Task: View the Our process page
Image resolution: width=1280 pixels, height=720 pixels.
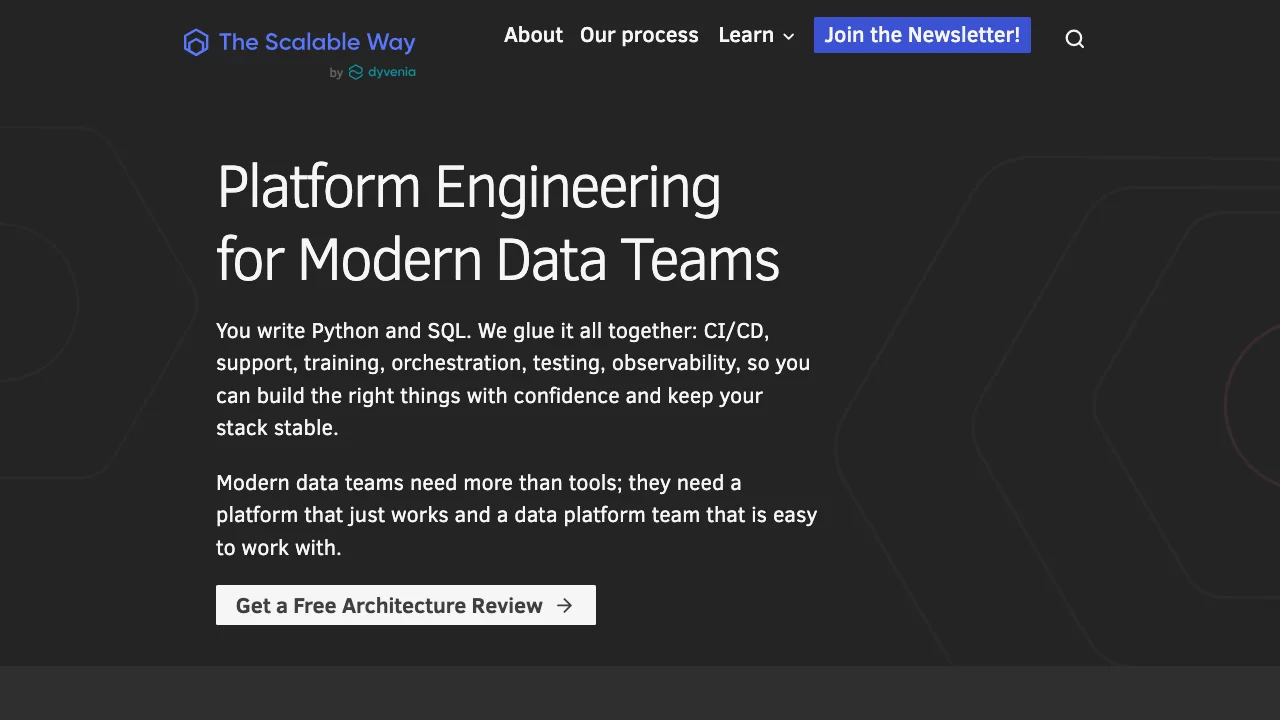Action: click(x=639, y=35)
